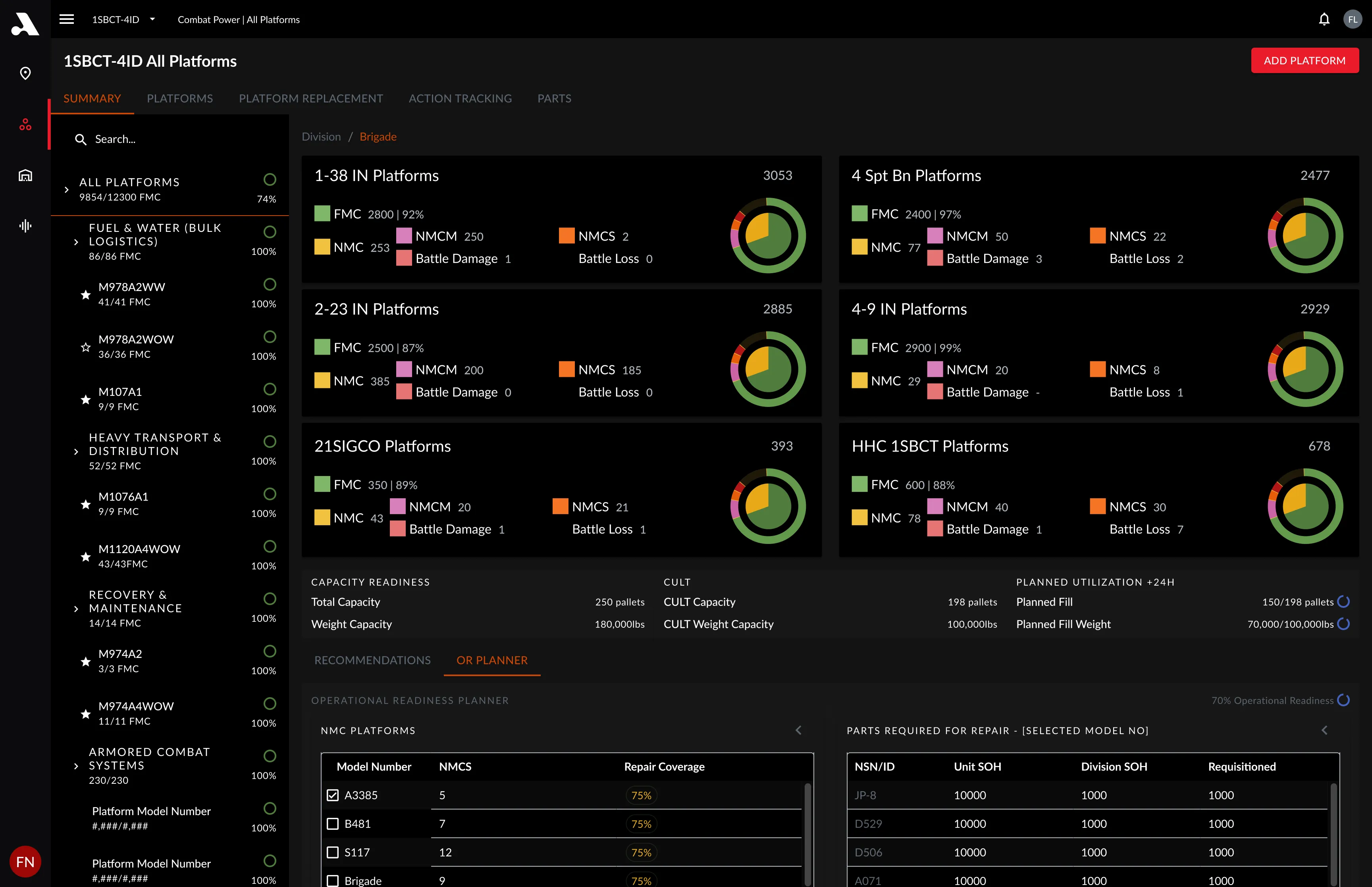Open the audio waveform sidebar icon
Image resolution: width=1372 pixels, height=887 pixels.
click(25, 226)
